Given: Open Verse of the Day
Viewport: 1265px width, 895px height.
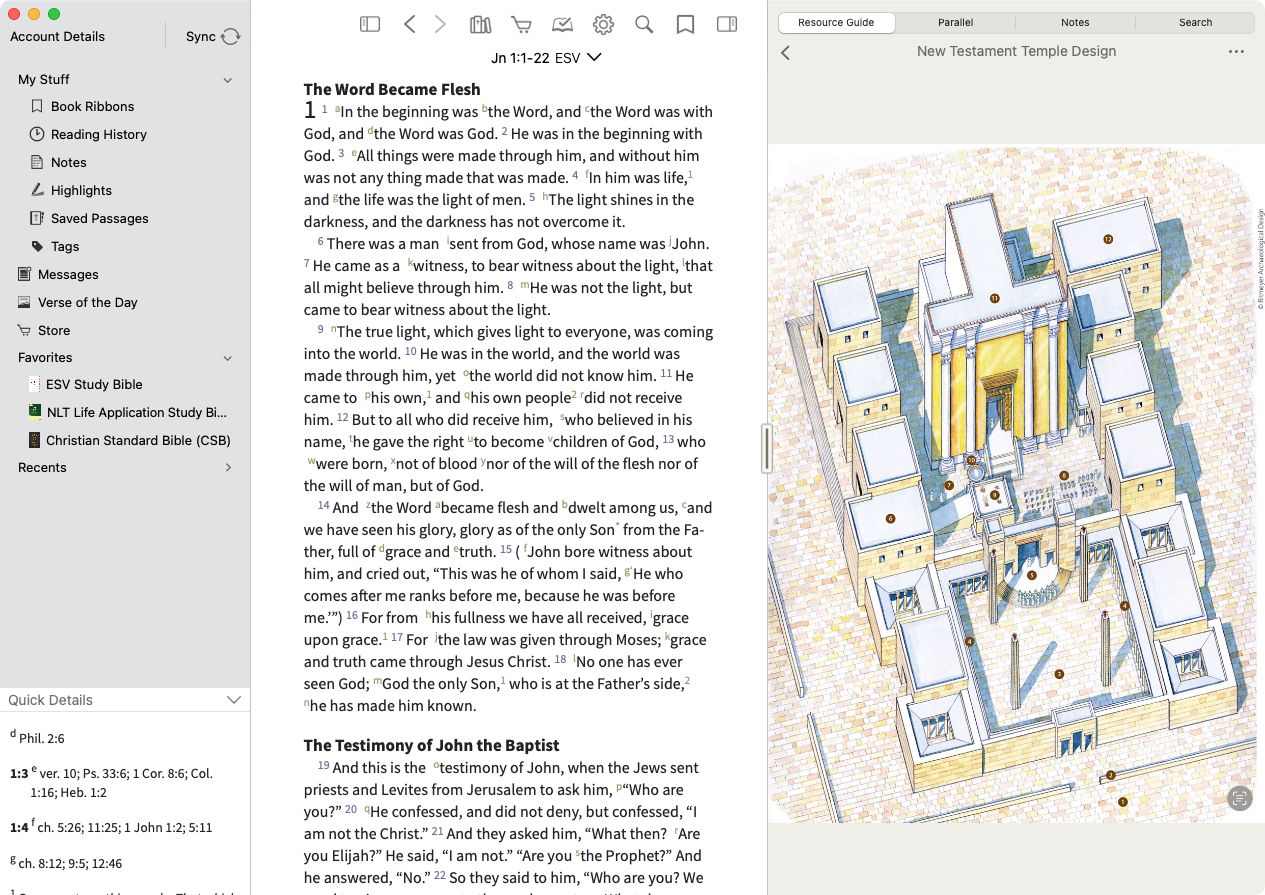Looking at the screenshot, I should [88, 302].
